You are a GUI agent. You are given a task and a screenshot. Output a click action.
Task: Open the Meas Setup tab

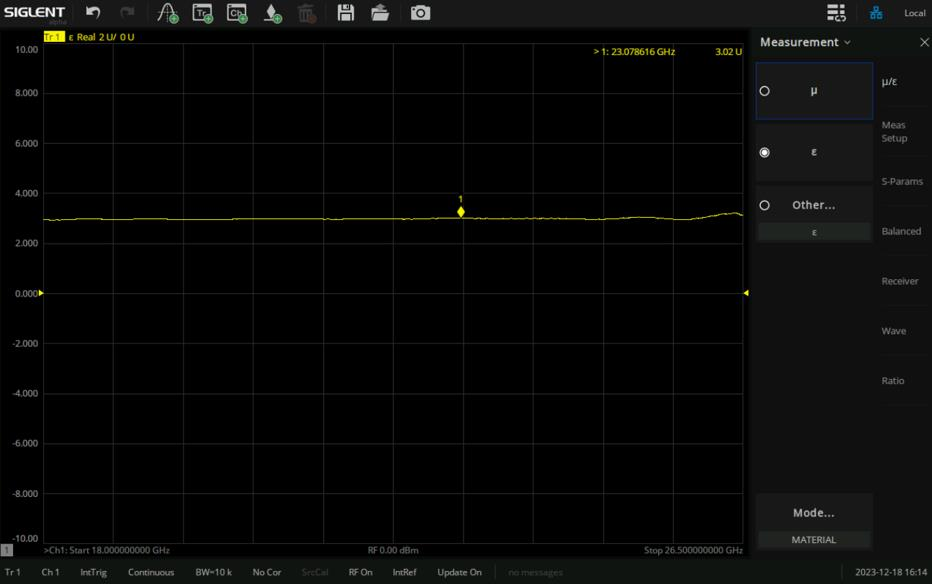894,132
